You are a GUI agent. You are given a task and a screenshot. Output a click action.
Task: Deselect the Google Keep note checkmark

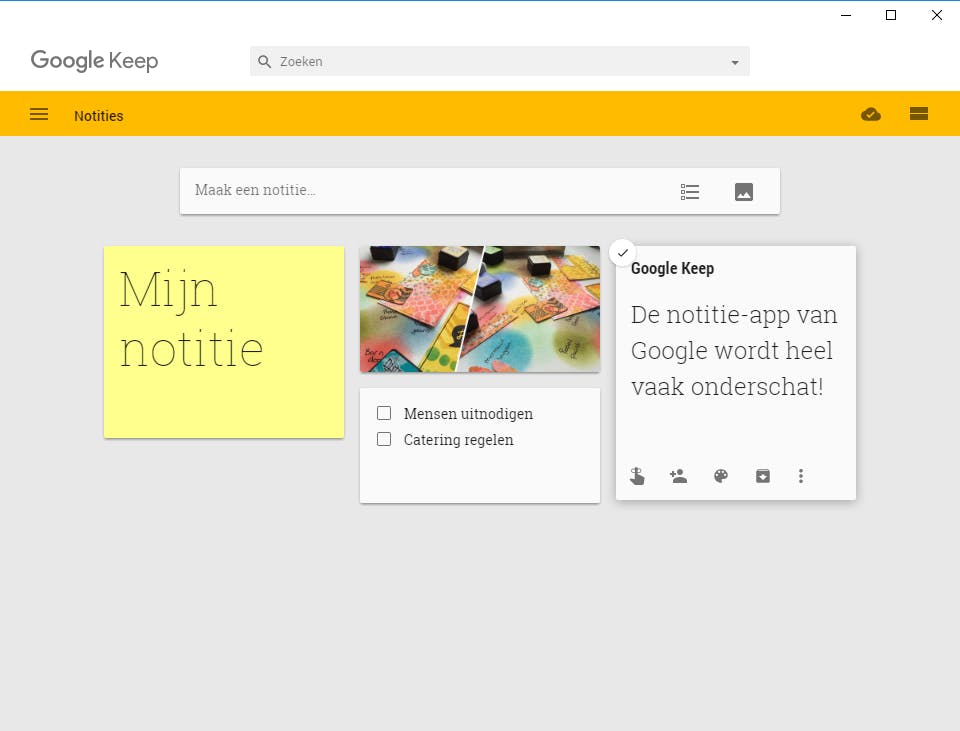623,253
